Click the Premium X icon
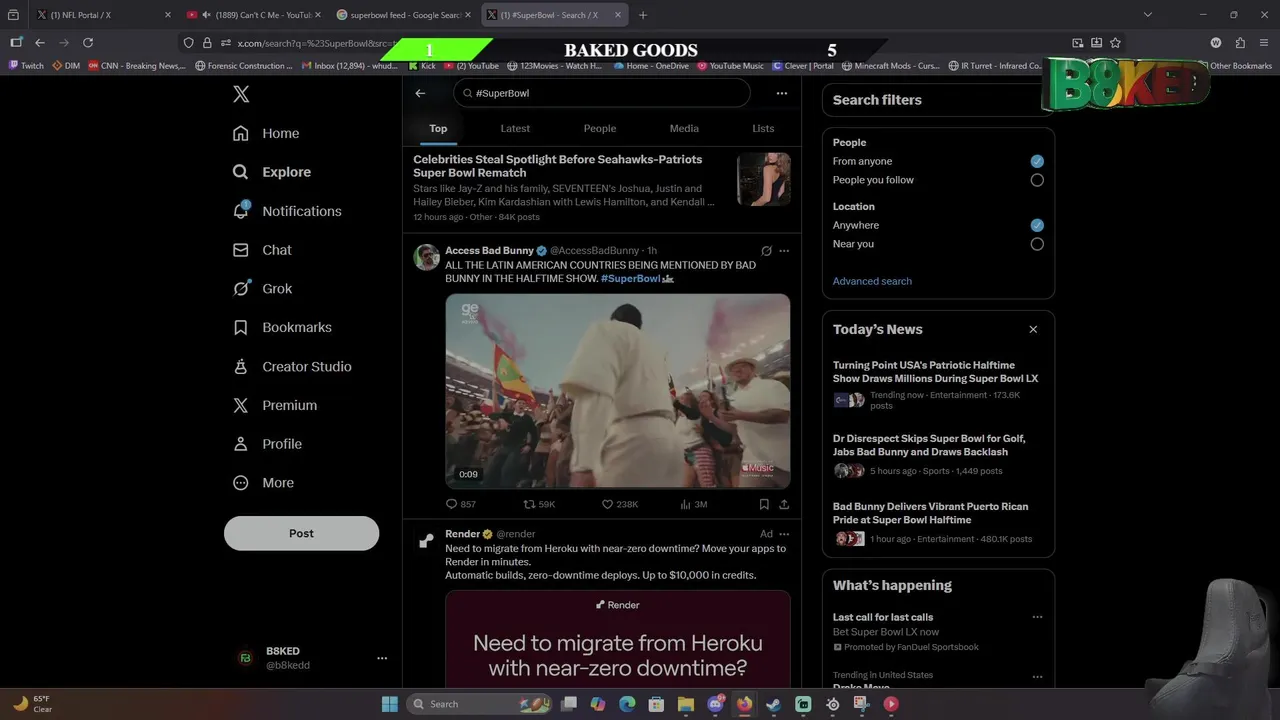This screenshot has width=1280, height=720. (x=240, y=405)
